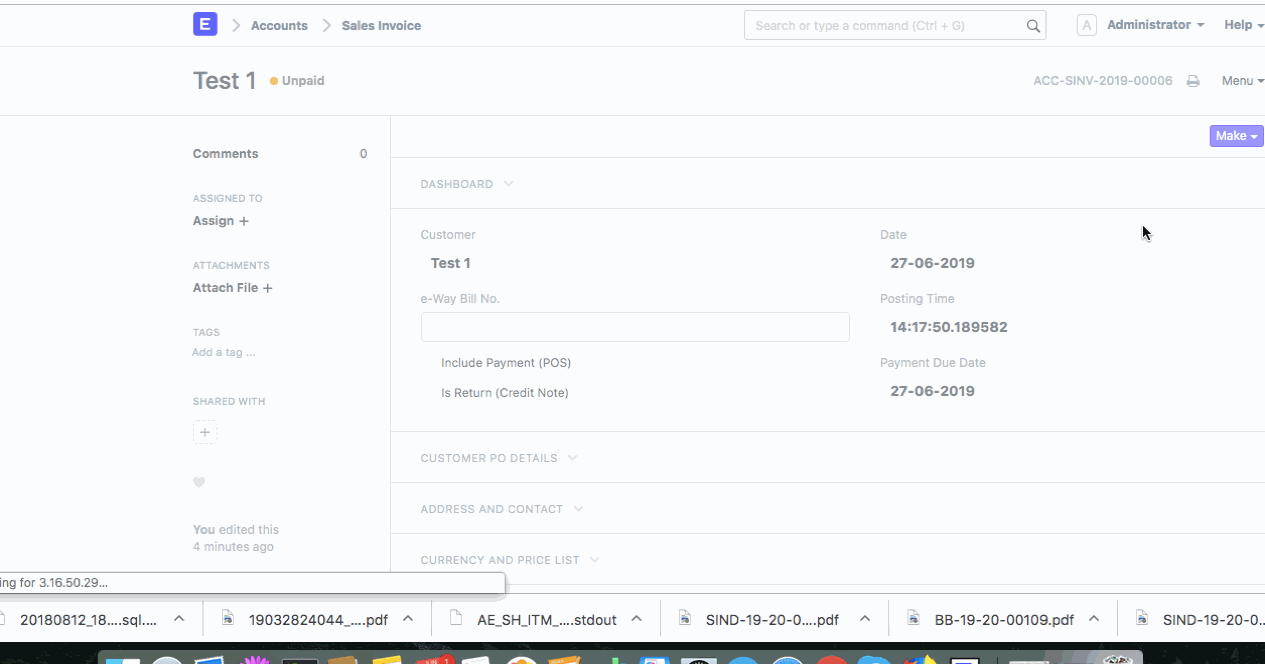1265x664 pixels.
Task: Open the Make dropdown
Action: coord(1236,135)
